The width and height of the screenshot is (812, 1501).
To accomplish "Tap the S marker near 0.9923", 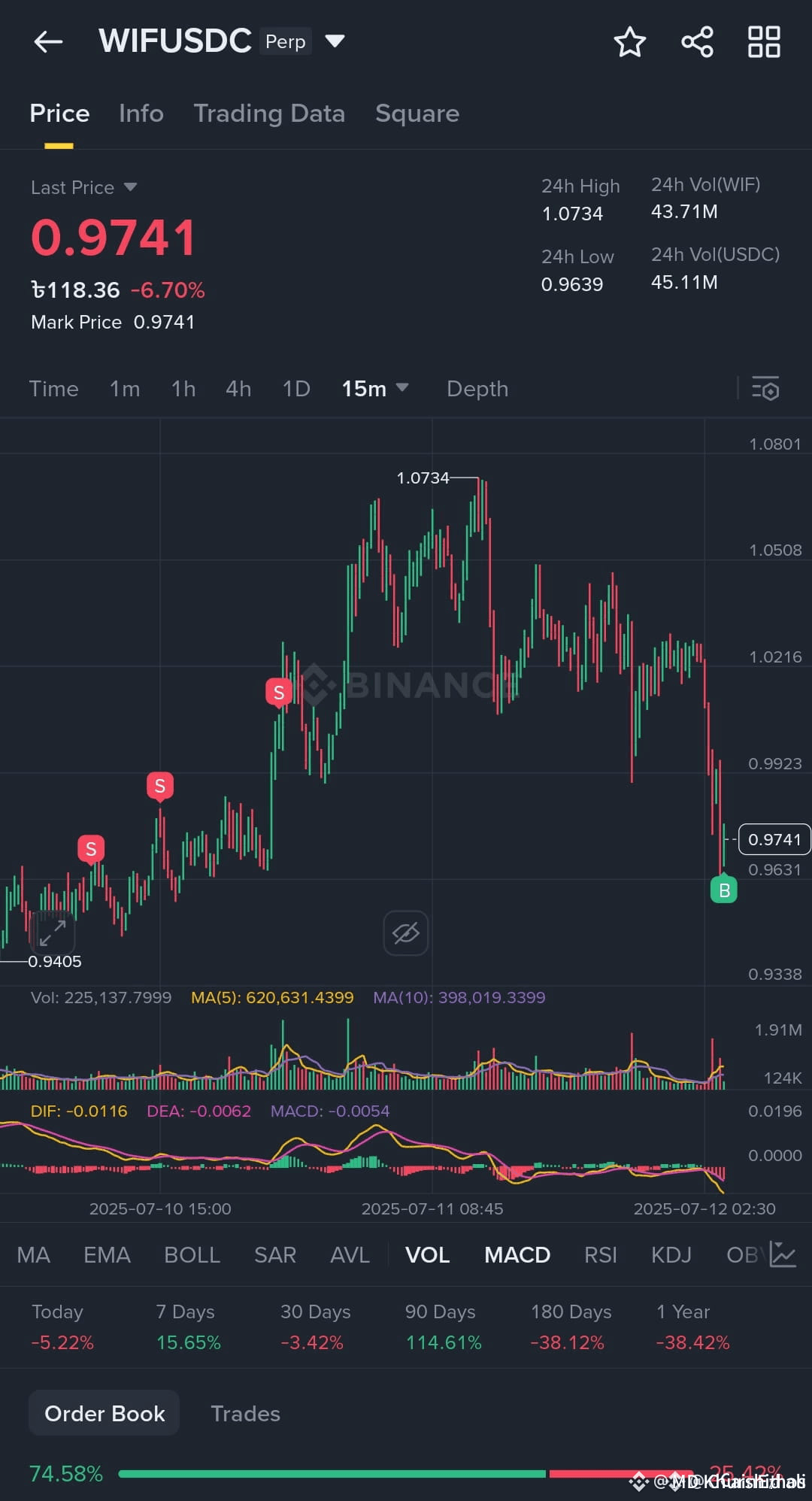I will click(159, 786).
